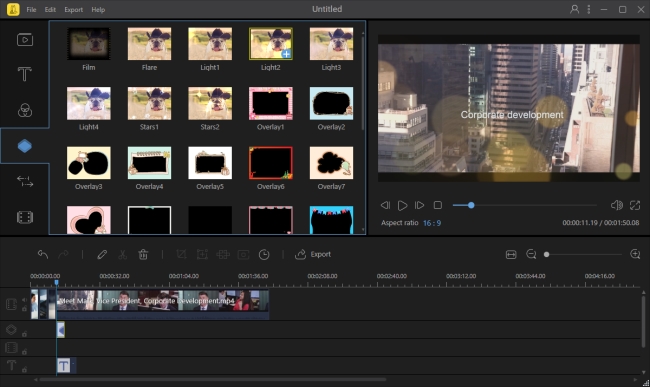This screenshot has width=650, height=387.
Task: Open the Elements filmstrip tab in sidebar
Action: point(25,217)
